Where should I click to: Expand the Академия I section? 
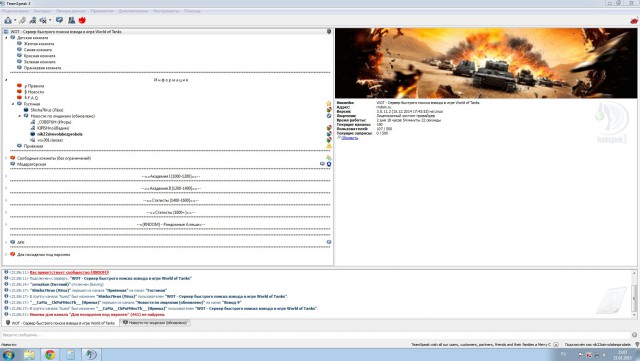click(x=6, y=176)
